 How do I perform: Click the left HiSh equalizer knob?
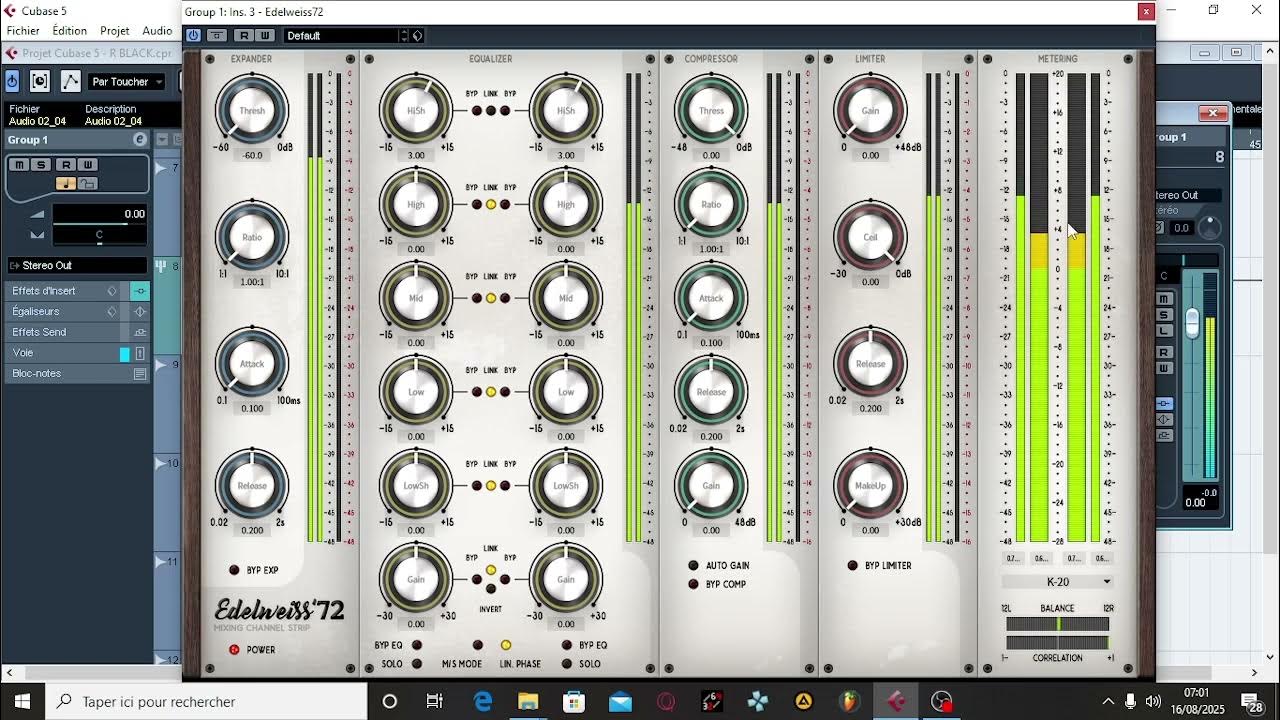pyautogui.click(x=416, y=110)
